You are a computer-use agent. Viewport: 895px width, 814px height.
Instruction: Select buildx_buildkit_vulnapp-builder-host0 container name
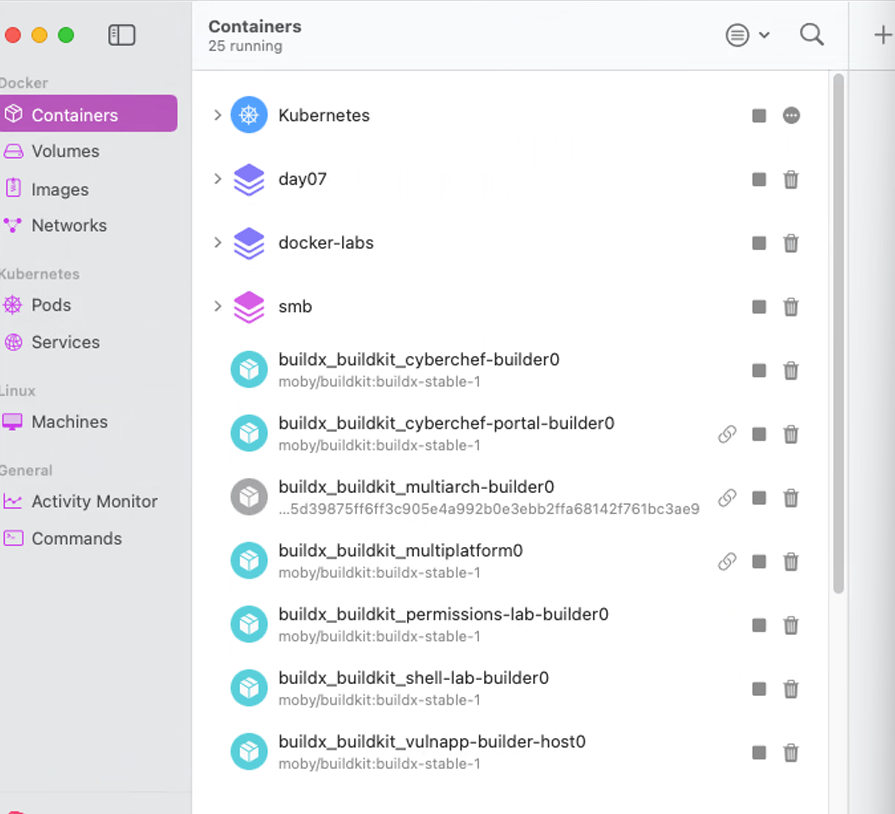pos(432,742)
